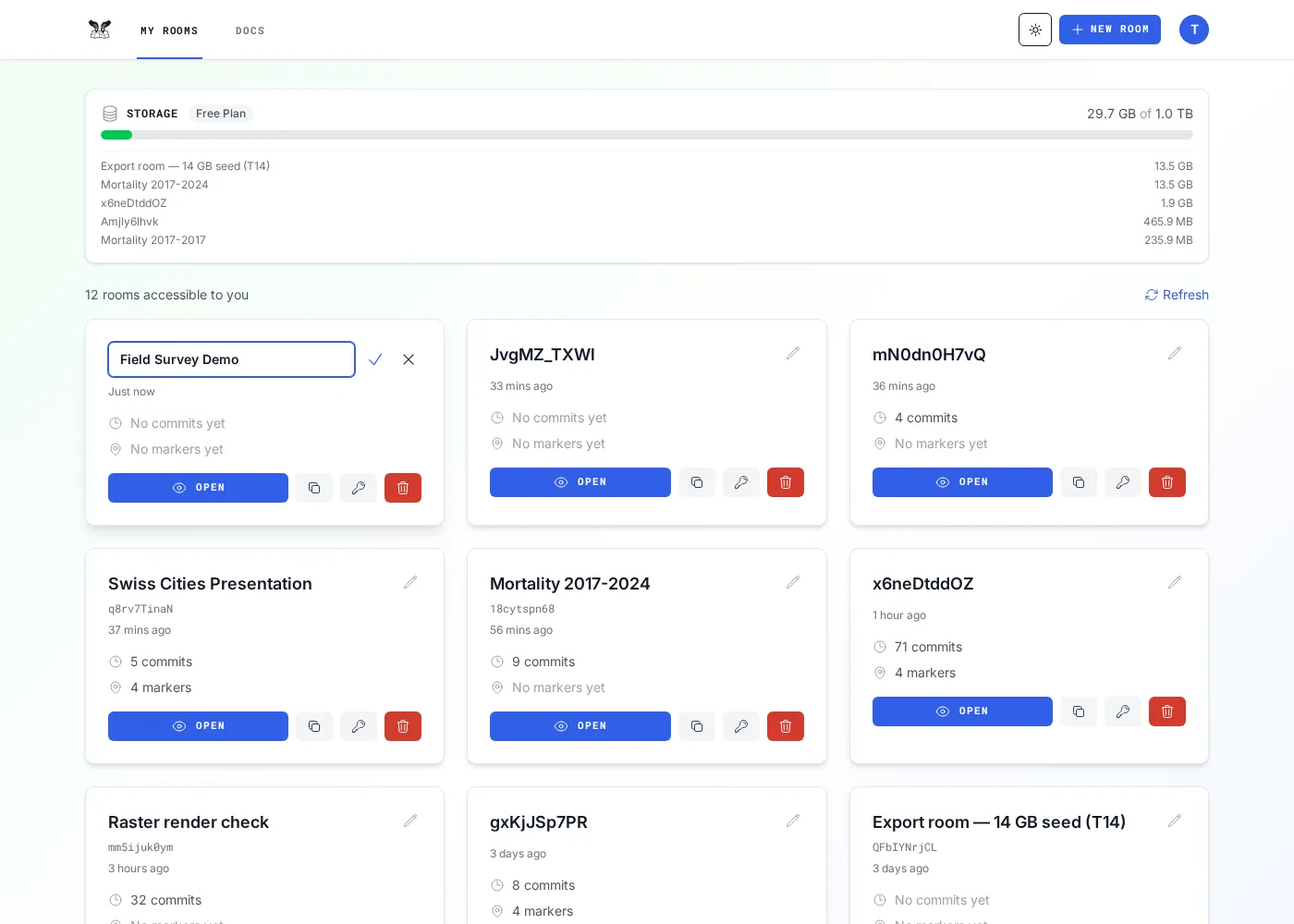Select storage row 'Mortality 2017-2017'
1294x924 pixels.
tap(647, 240)
